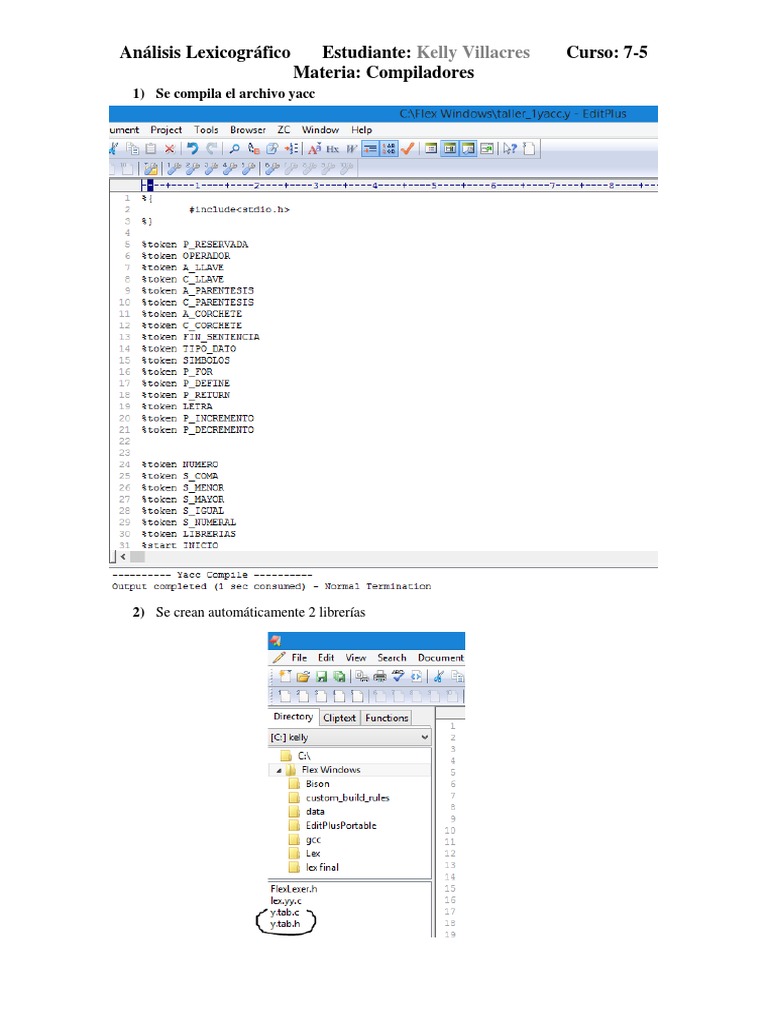Run user tool 6 wrench icon
The image size is (768, 1024).
pos(272,169)
